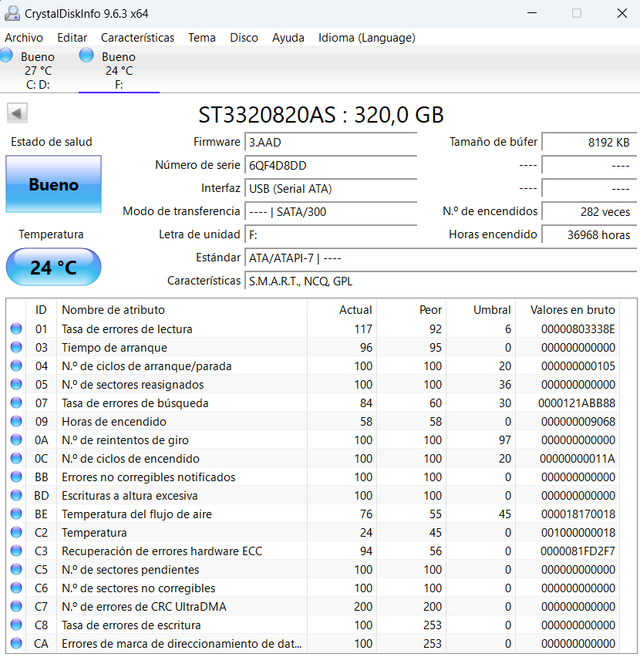Click the Valores en bruto column header
Image resolution: width=640 pixels, height=657 pixels.
coord(573,310)
